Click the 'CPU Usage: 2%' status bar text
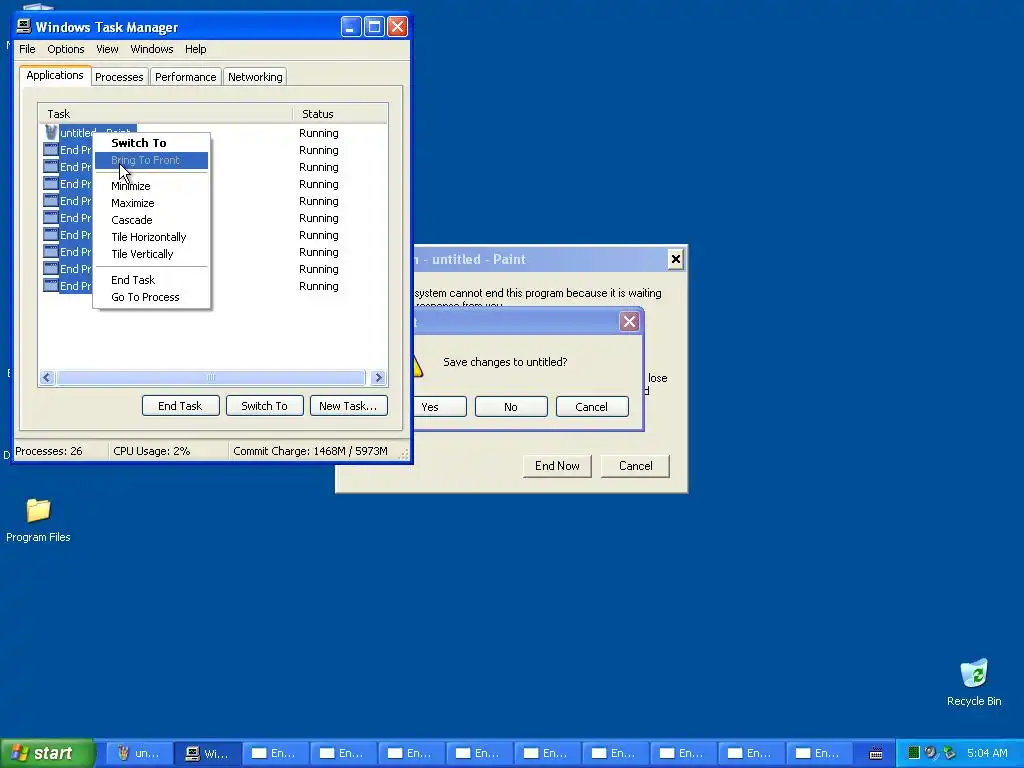This screenshot has height=768, width=1024. point(152,451)
